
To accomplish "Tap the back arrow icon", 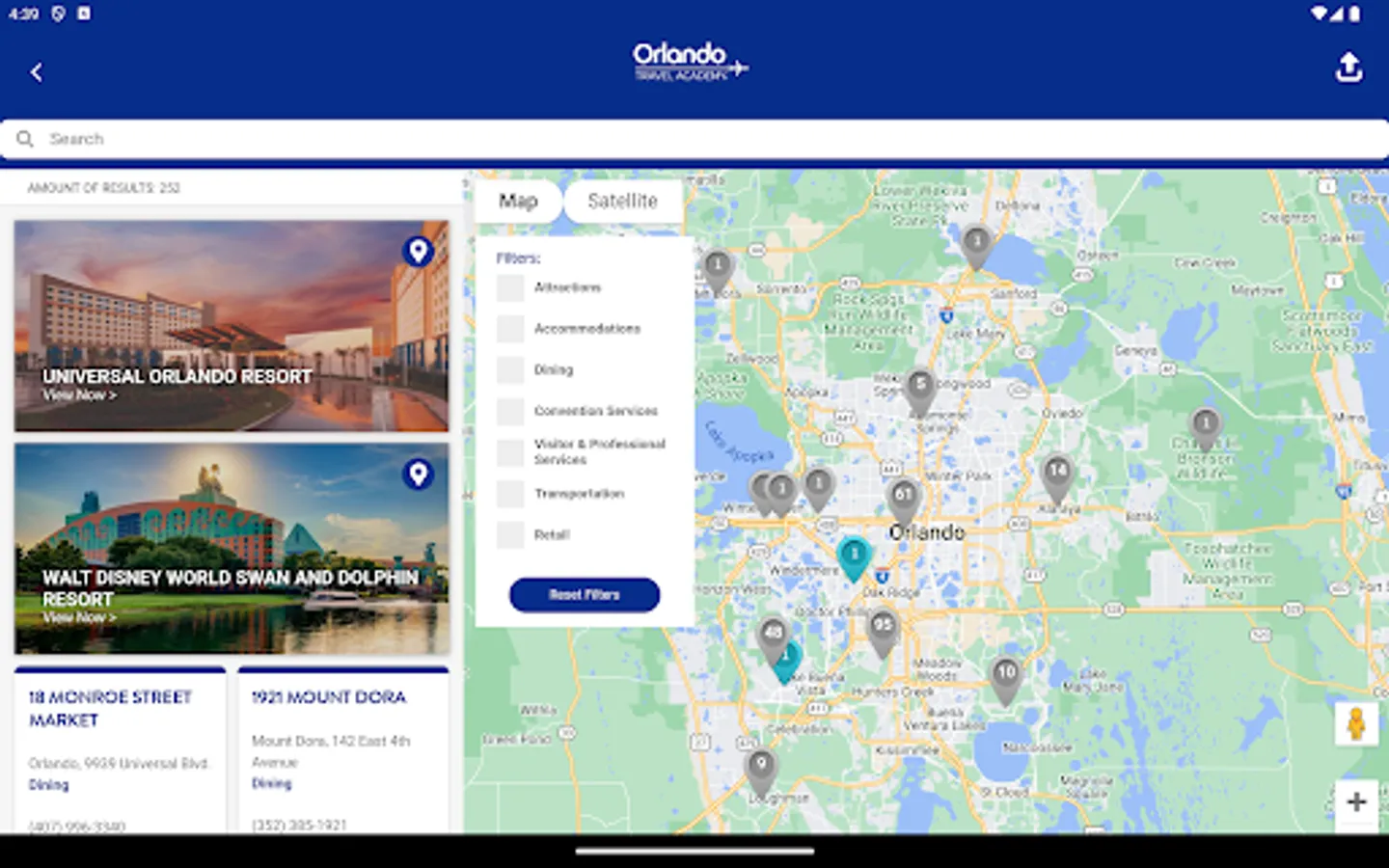I will (37, 72).
